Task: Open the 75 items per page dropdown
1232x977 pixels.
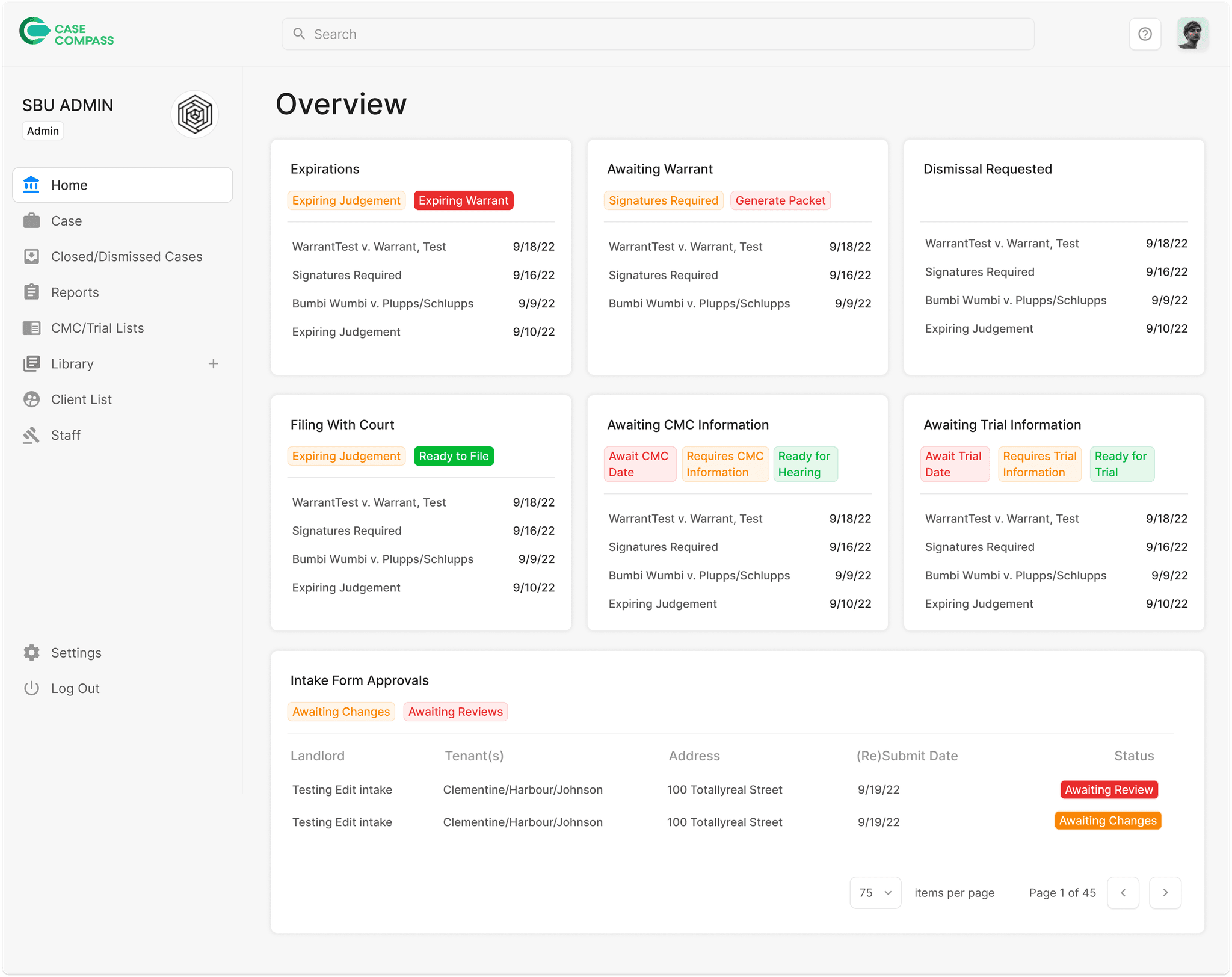Action: pos(875,893)
